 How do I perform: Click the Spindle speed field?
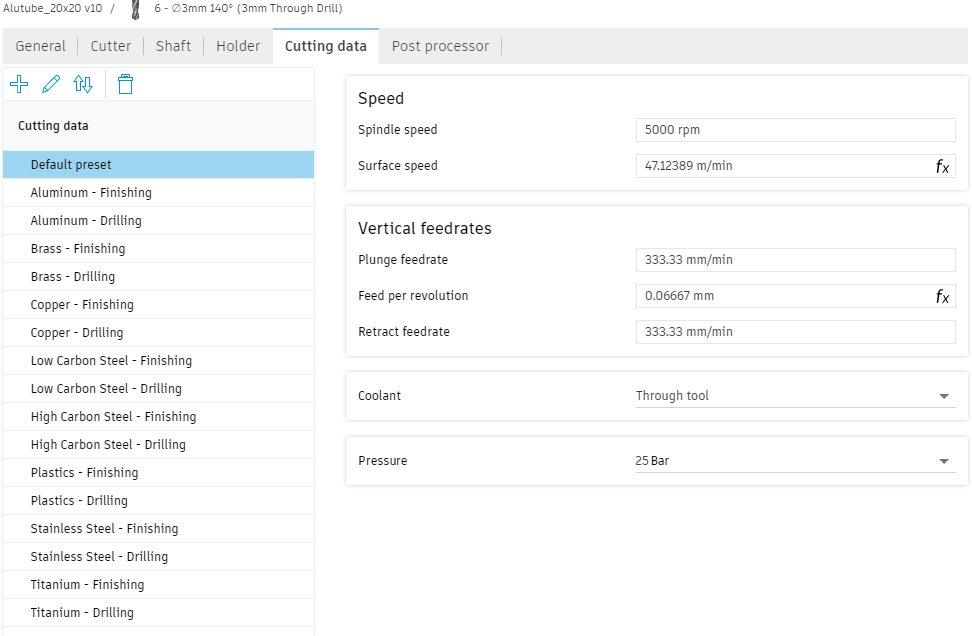(x=795, y=130)
